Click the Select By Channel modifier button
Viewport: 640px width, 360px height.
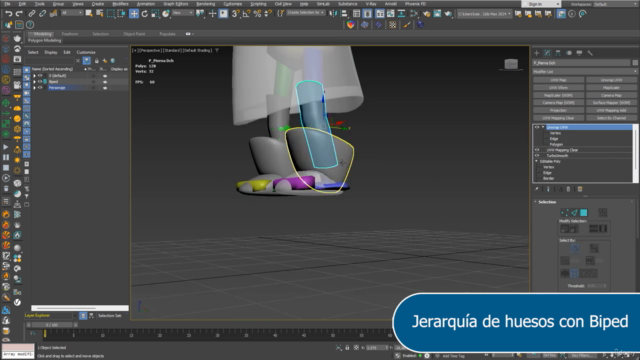[611, 118]
